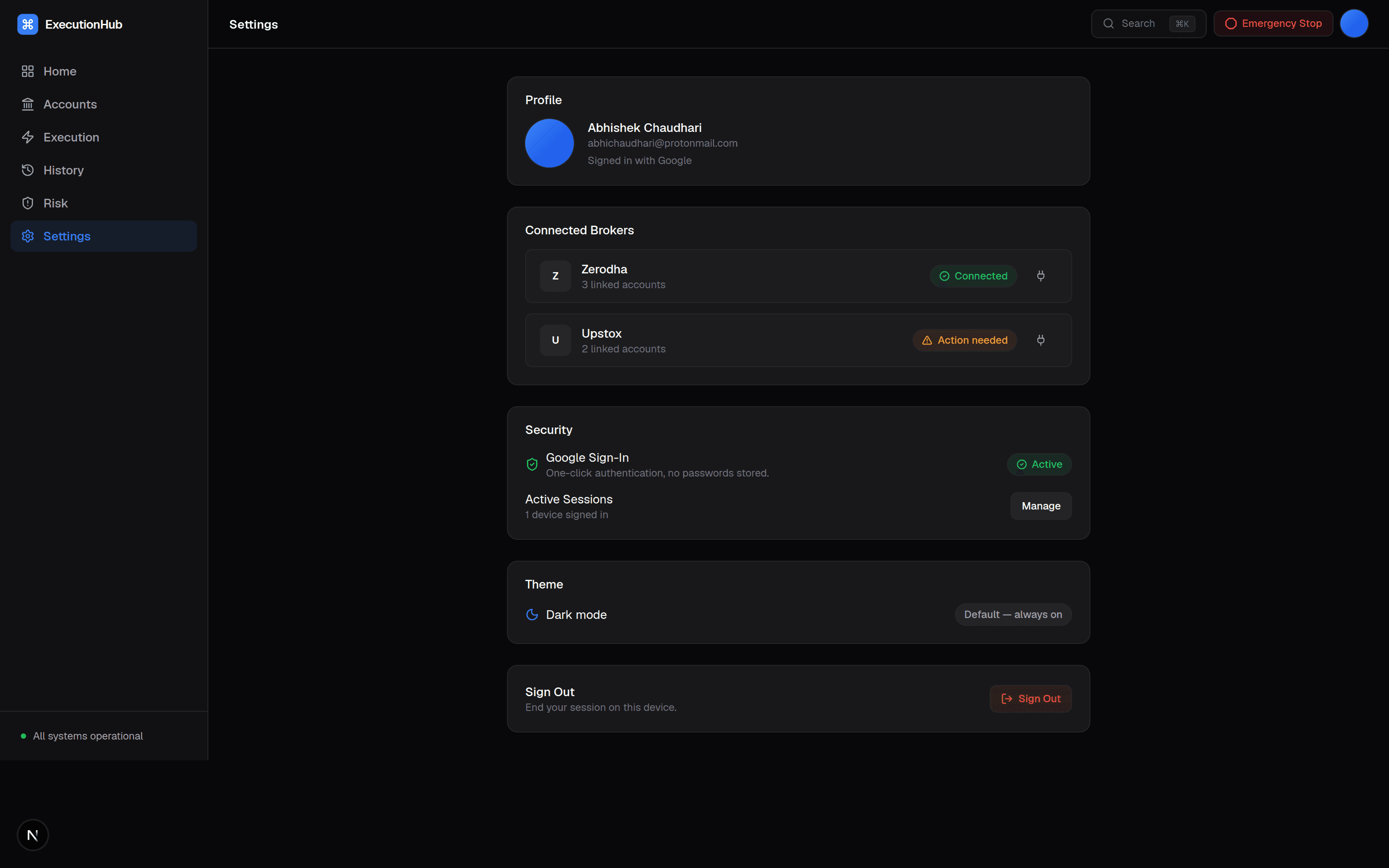Click the History clock icon
Image resolution: width=1389 pixels, height=868 pixels.
(27, 171)
